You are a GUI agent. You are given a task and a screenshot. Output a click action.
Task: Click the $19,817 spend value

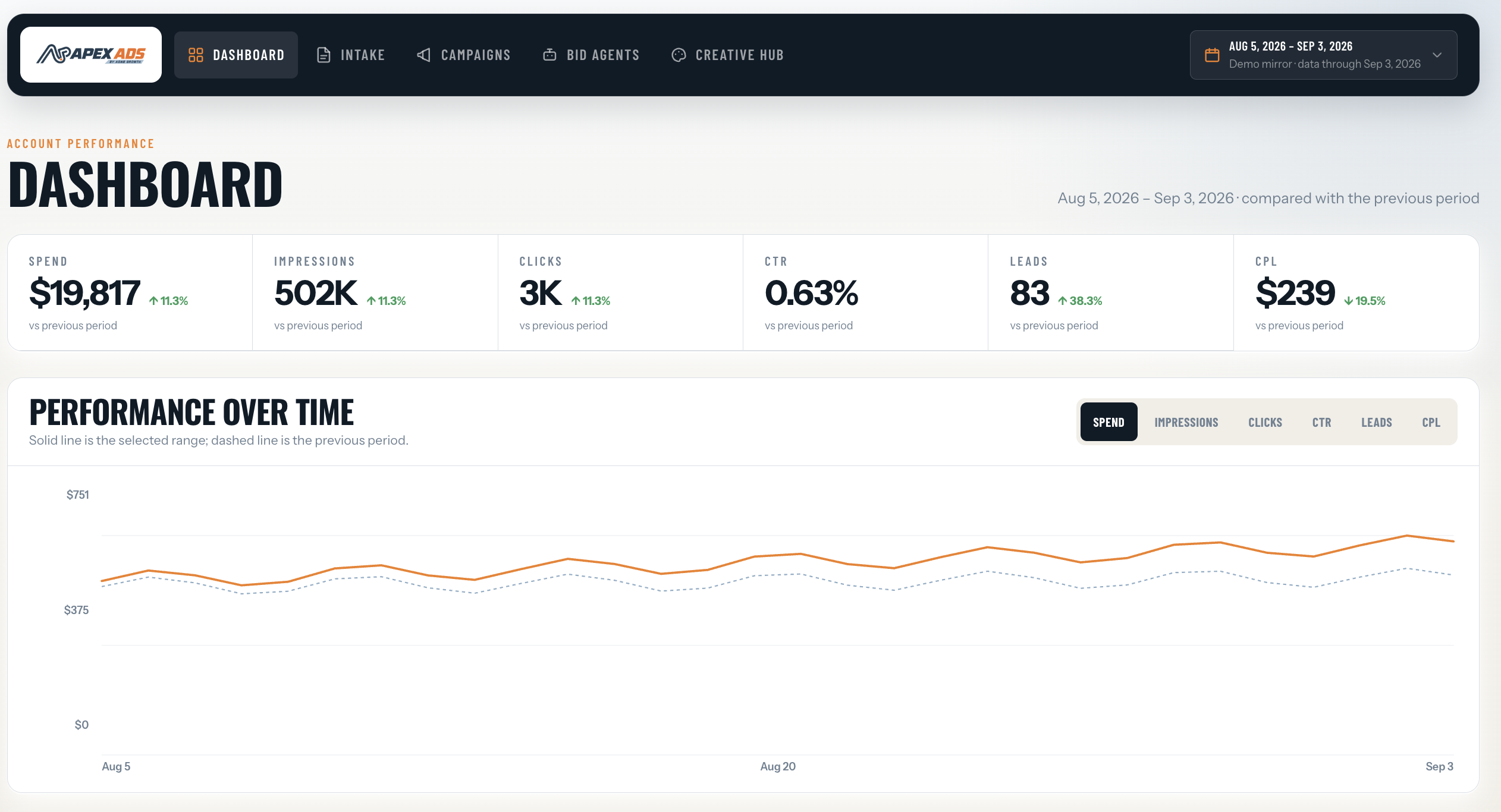[84, 293]
